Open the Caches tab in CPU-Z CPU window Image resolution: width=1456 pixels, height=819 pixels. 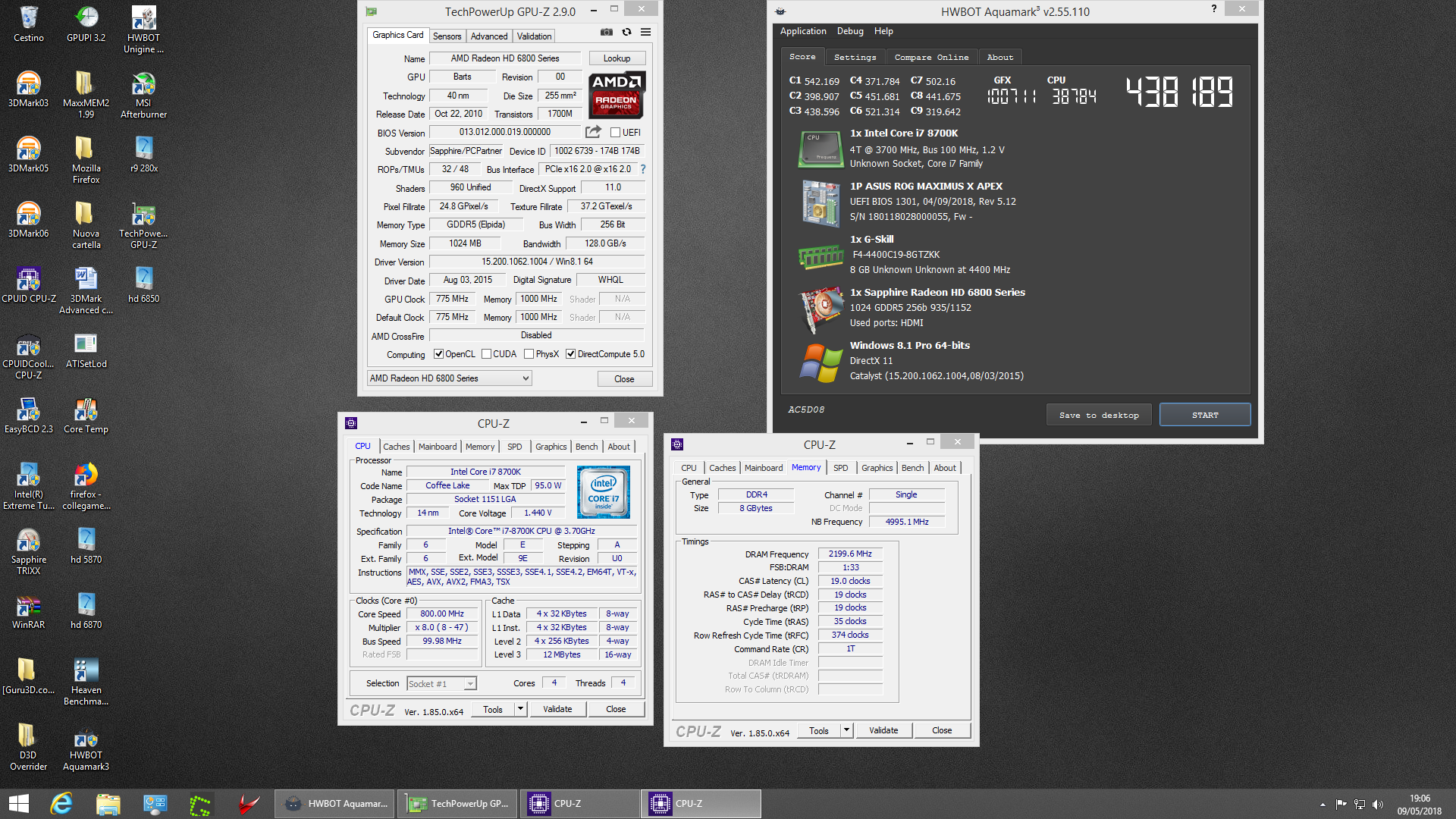[x=396, y=447]
